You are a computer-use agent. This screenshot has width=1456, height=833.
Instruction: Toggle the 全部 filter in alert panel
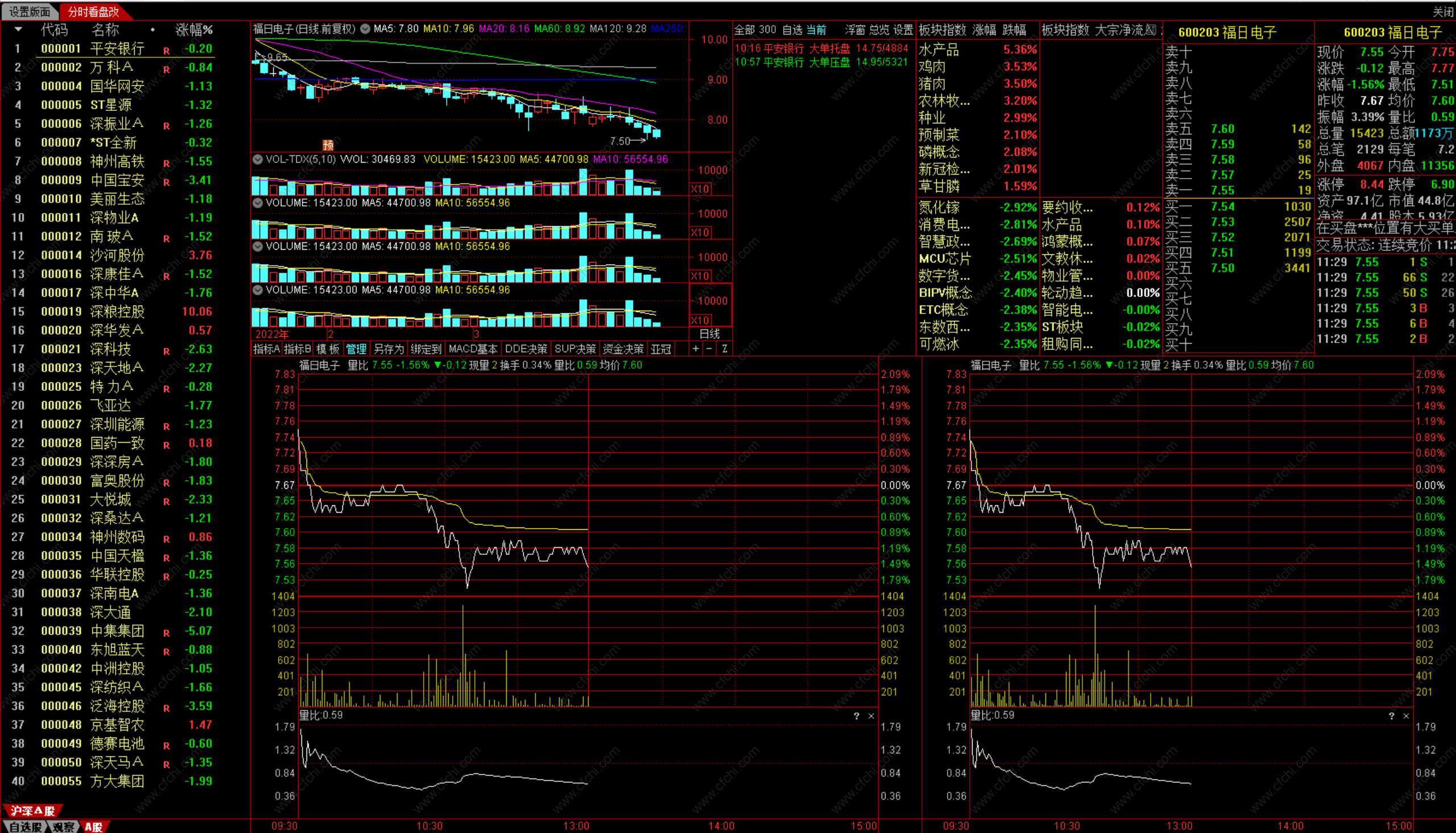click(744, 30)
